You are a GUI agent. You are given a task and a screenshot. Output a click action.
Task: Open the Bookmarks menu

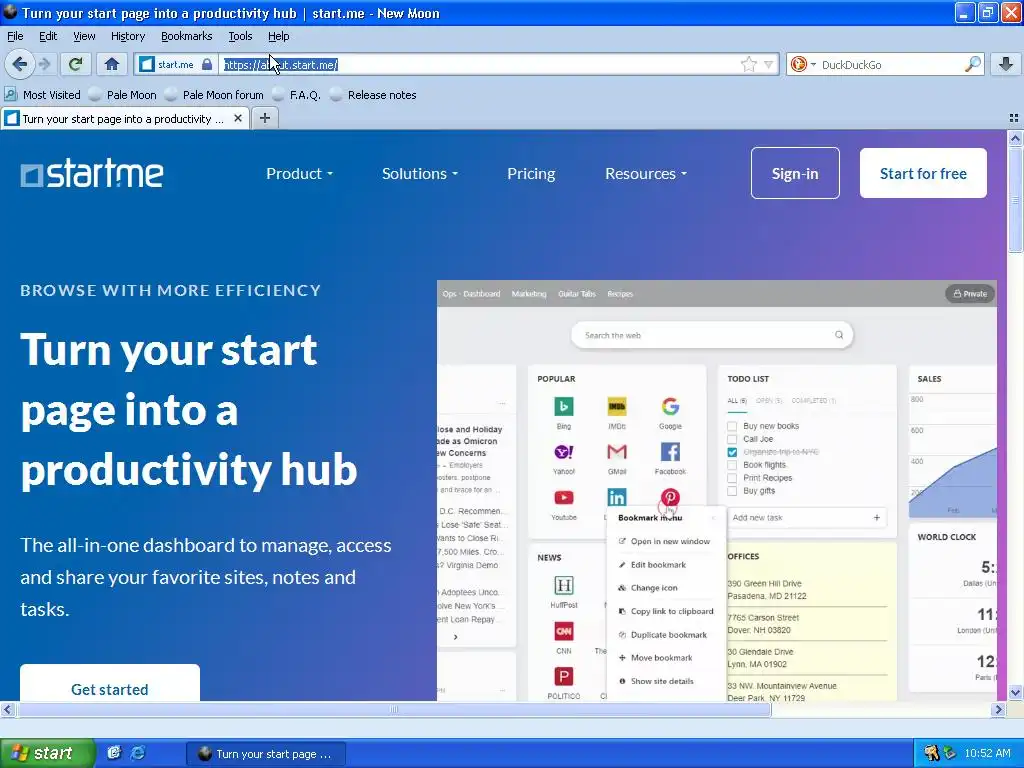tap(186, 36)
